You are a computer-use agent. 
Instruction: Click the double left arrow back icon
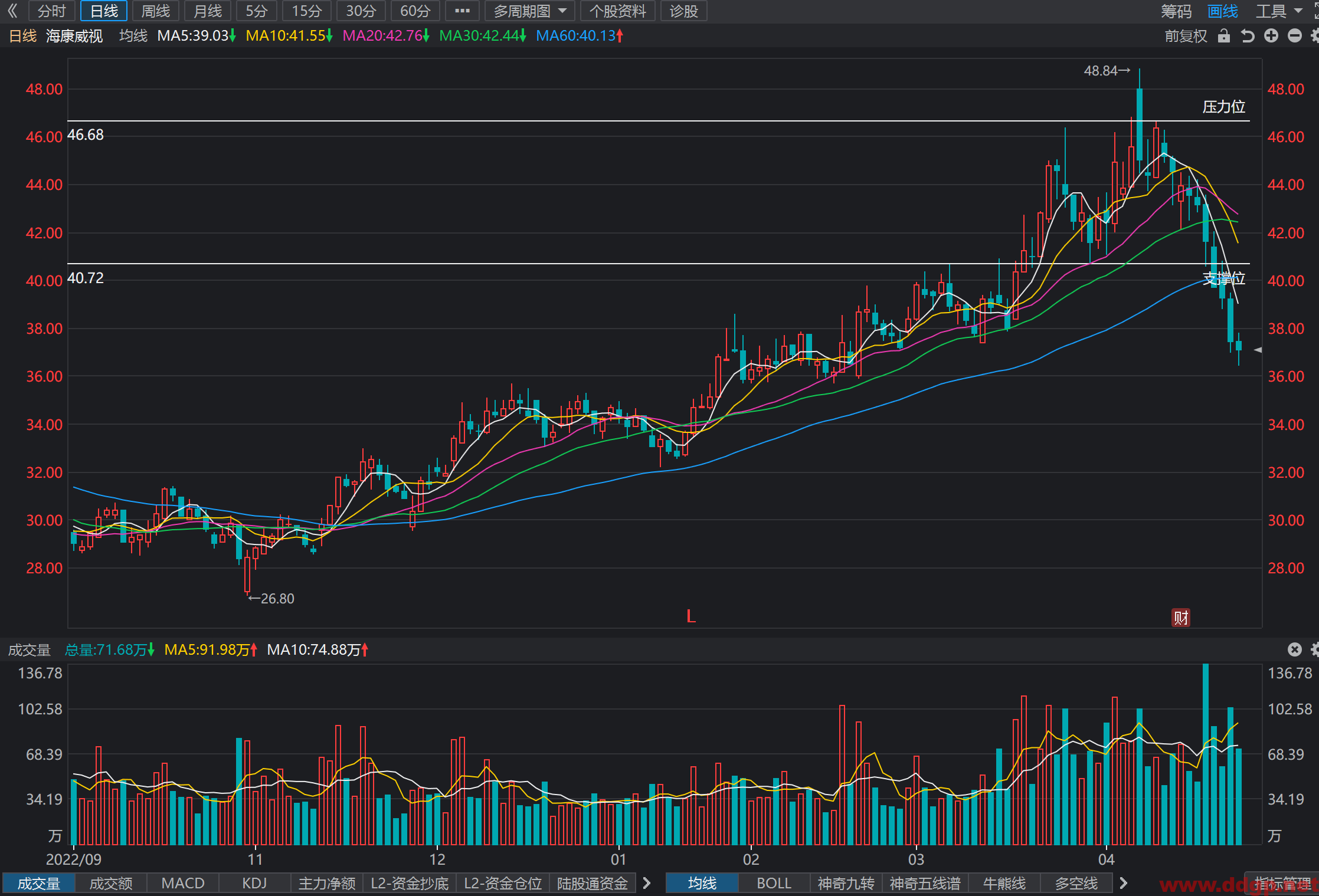12,11
